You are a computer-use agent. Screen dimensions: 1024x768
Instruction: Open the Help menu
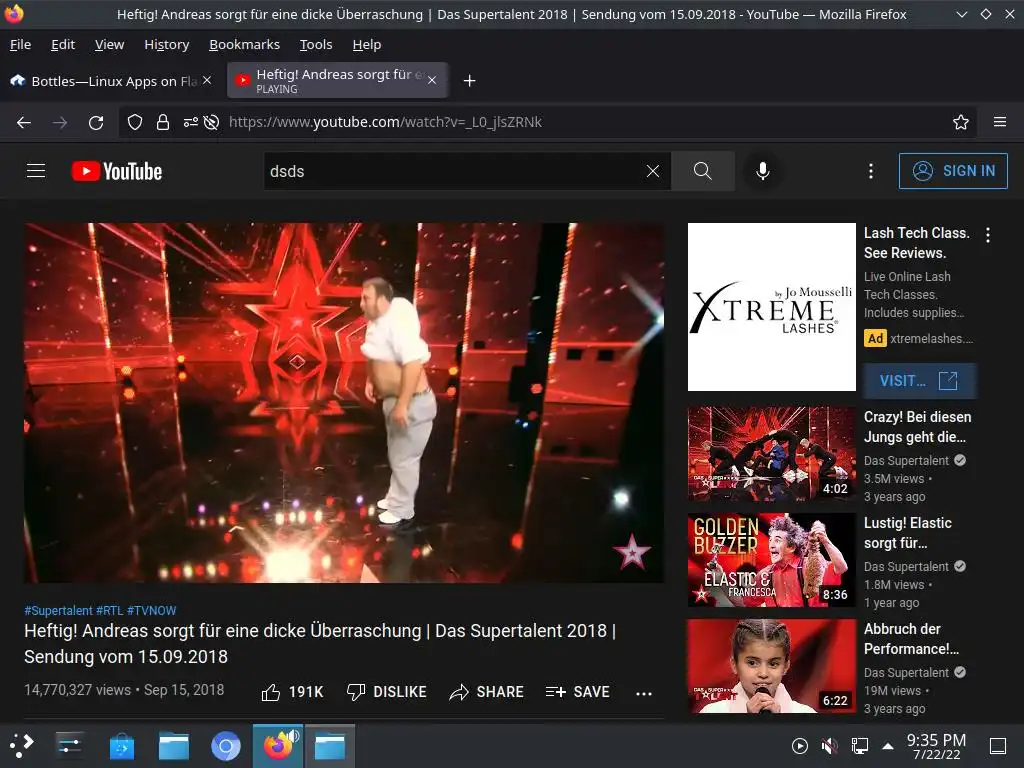[x=366, y=44]
